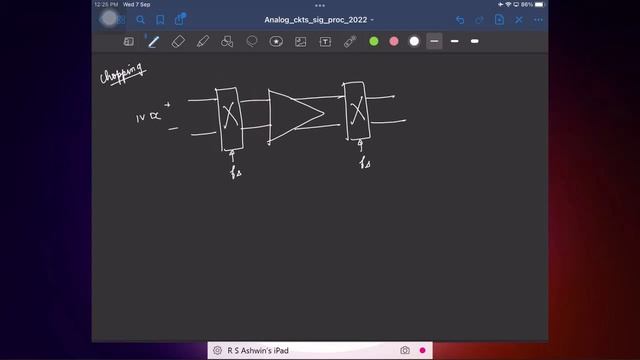Open the thumbnails grid view
The image size is (640, 360).
point(121,20)
